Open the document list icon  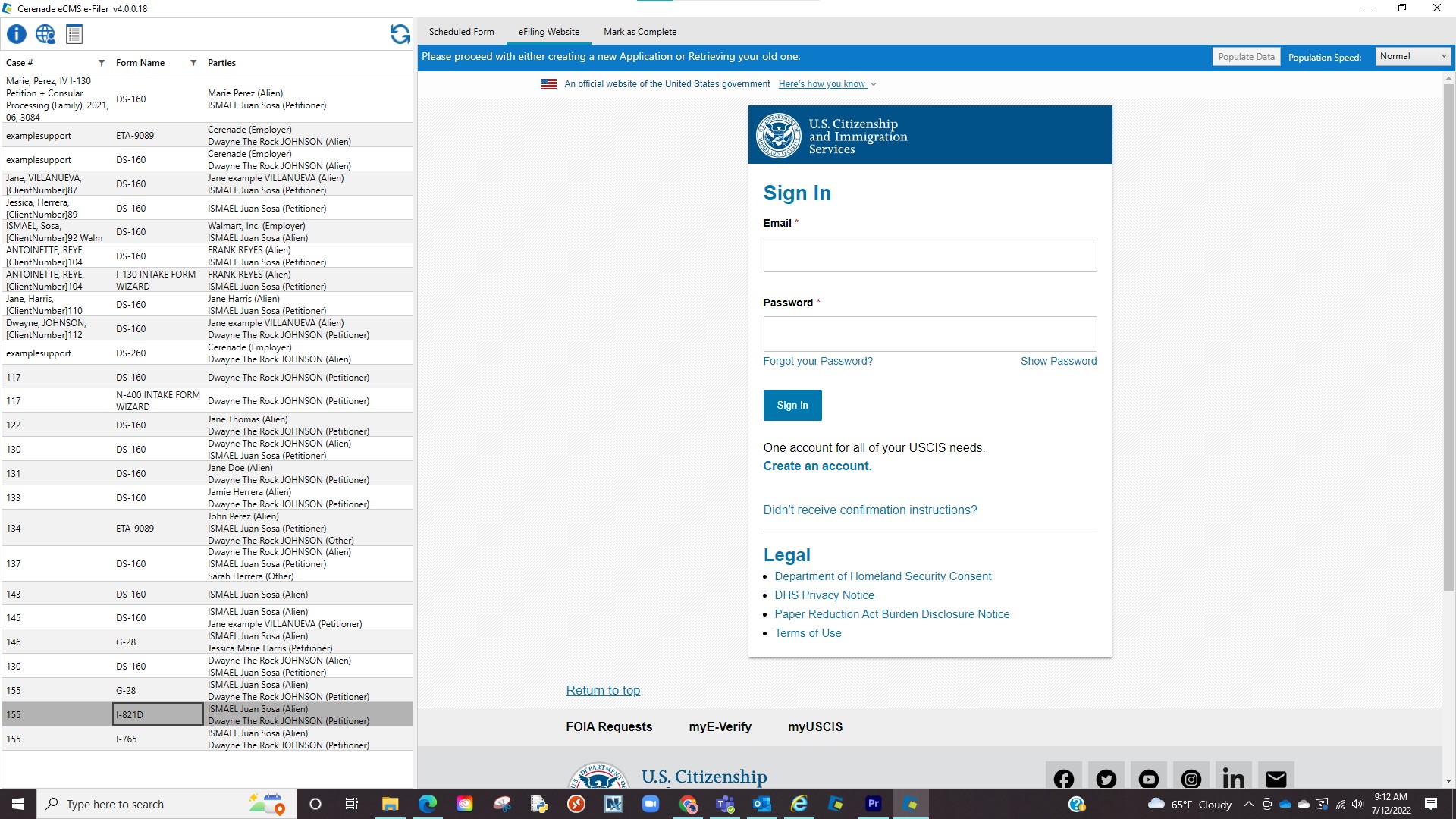(x=74, y=34)
